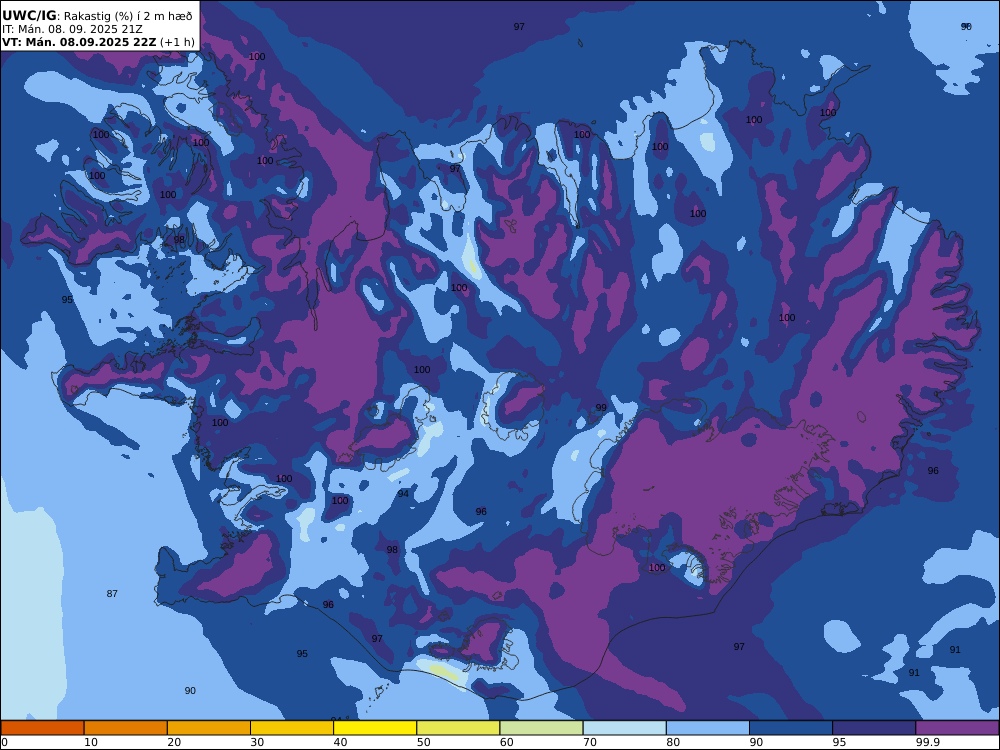The height and width of the screenshot is (750, 1000).
Task: Pick the 60–70 pale green legend swatch
Action: tap(541, 728)
